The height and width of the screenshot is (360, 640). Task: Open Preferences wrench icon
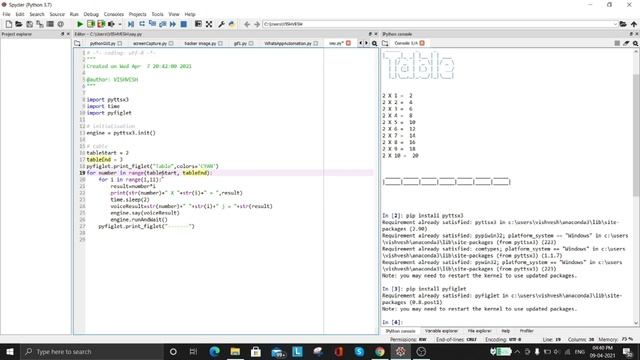click(x=221, y=24)
